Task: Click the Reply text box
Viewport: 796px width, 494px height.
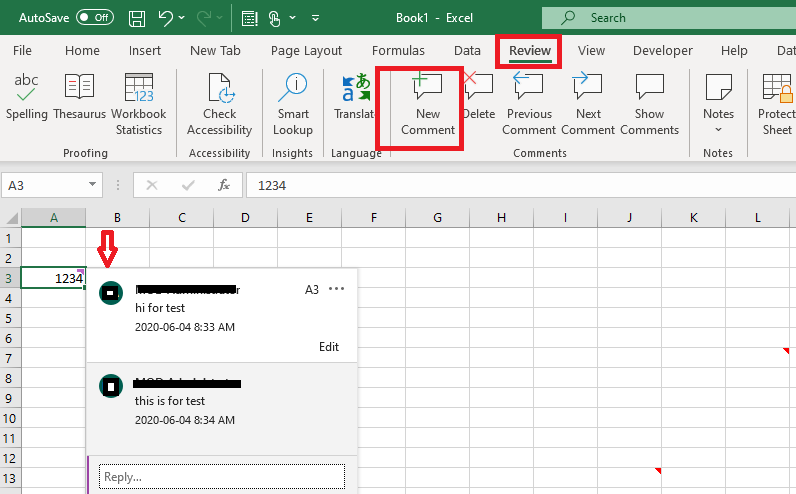Action: (x=222, y=477)
